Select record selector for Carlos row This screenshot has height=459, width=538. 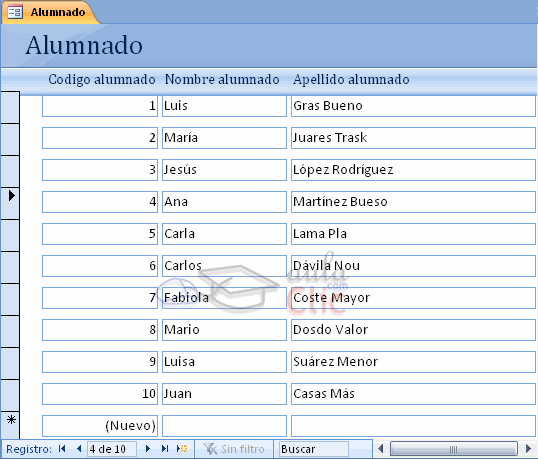10,267
